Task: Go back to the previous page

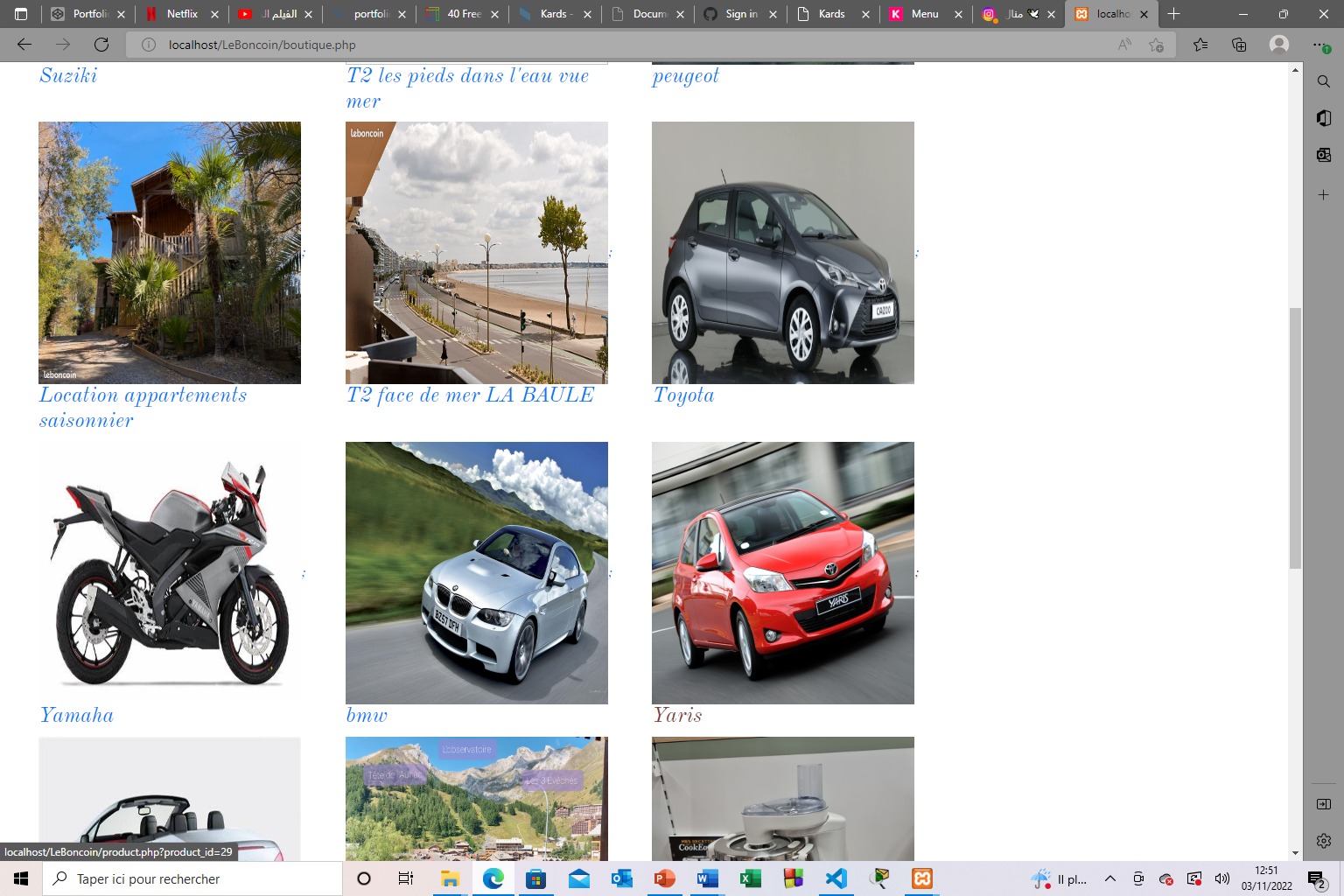Action: pyautogui.click(x=24, y=45)
